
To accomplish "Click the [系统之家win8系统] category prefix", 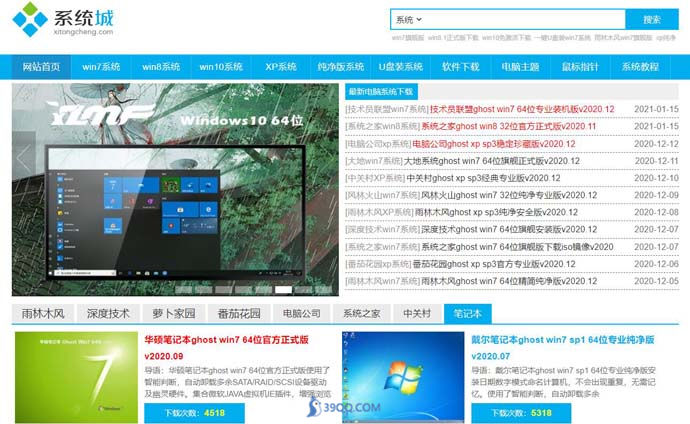I will click(x=383, y=126).
